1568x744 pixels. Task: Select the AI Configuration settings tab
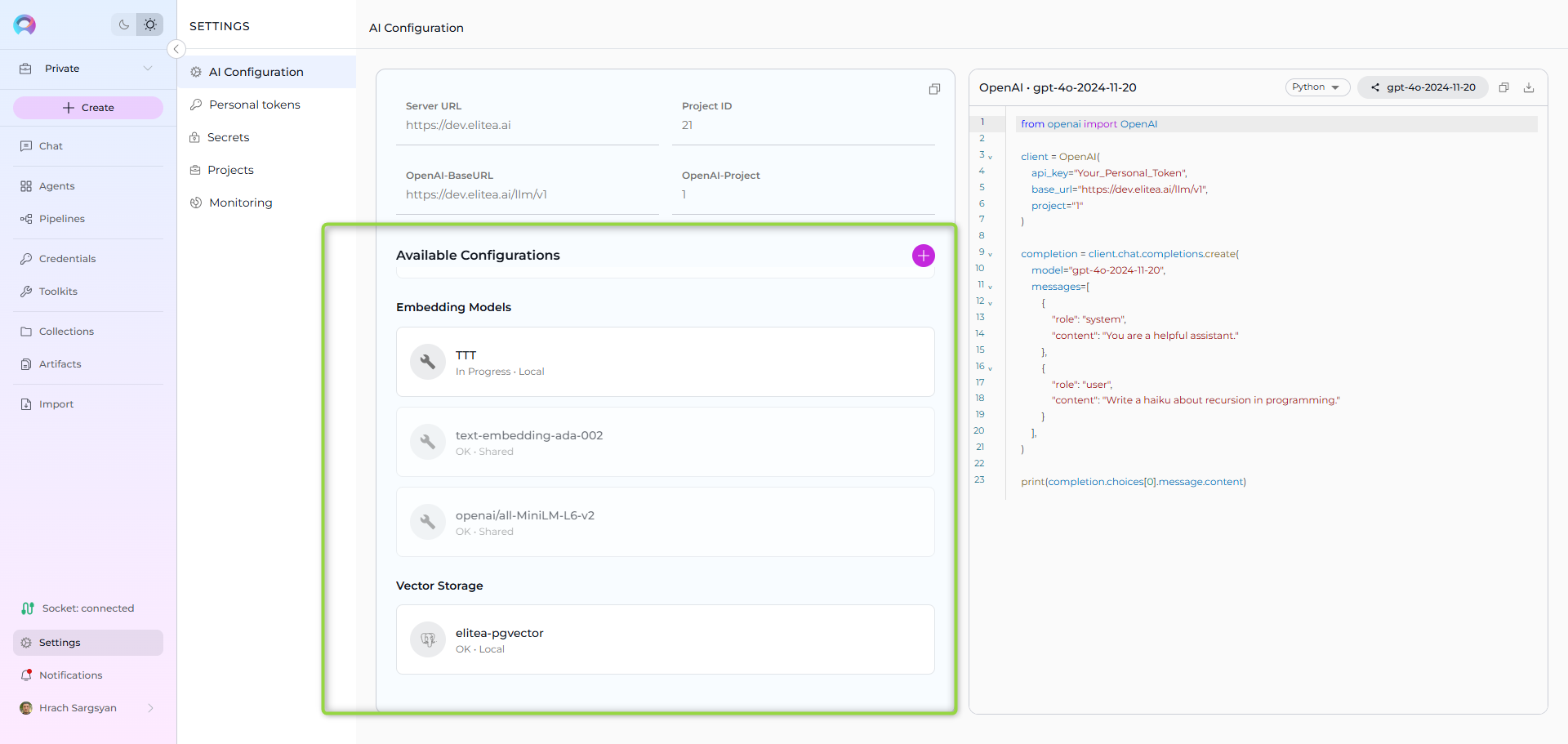coord(267,72)
